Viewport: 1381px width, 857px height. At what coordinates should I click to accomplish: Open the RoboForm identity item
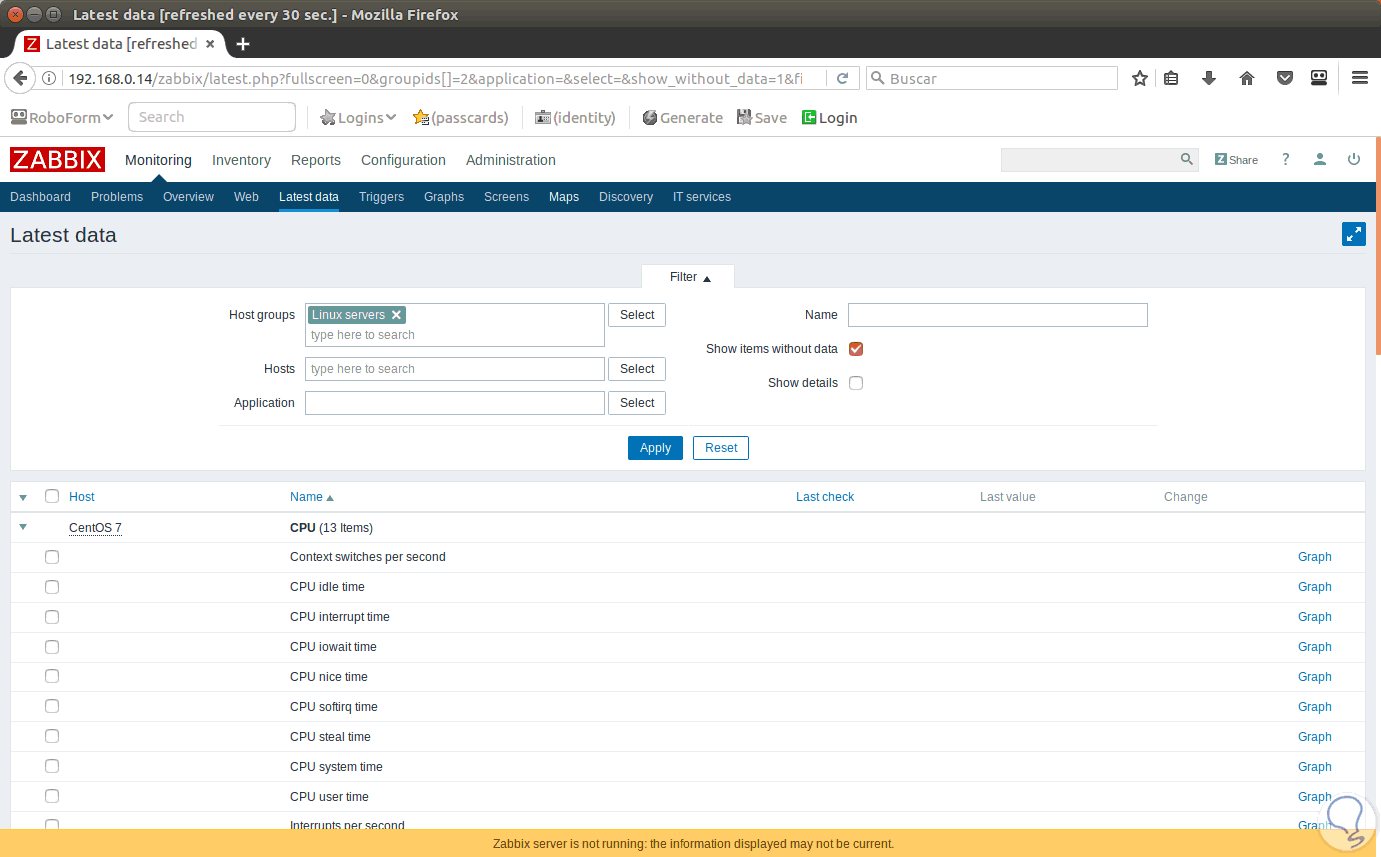[x=575, y=118]
